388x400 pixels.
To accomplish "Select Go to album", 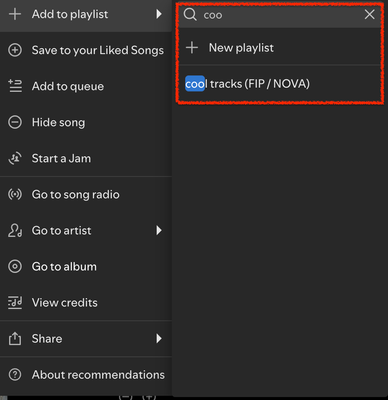I will point(86,266).
